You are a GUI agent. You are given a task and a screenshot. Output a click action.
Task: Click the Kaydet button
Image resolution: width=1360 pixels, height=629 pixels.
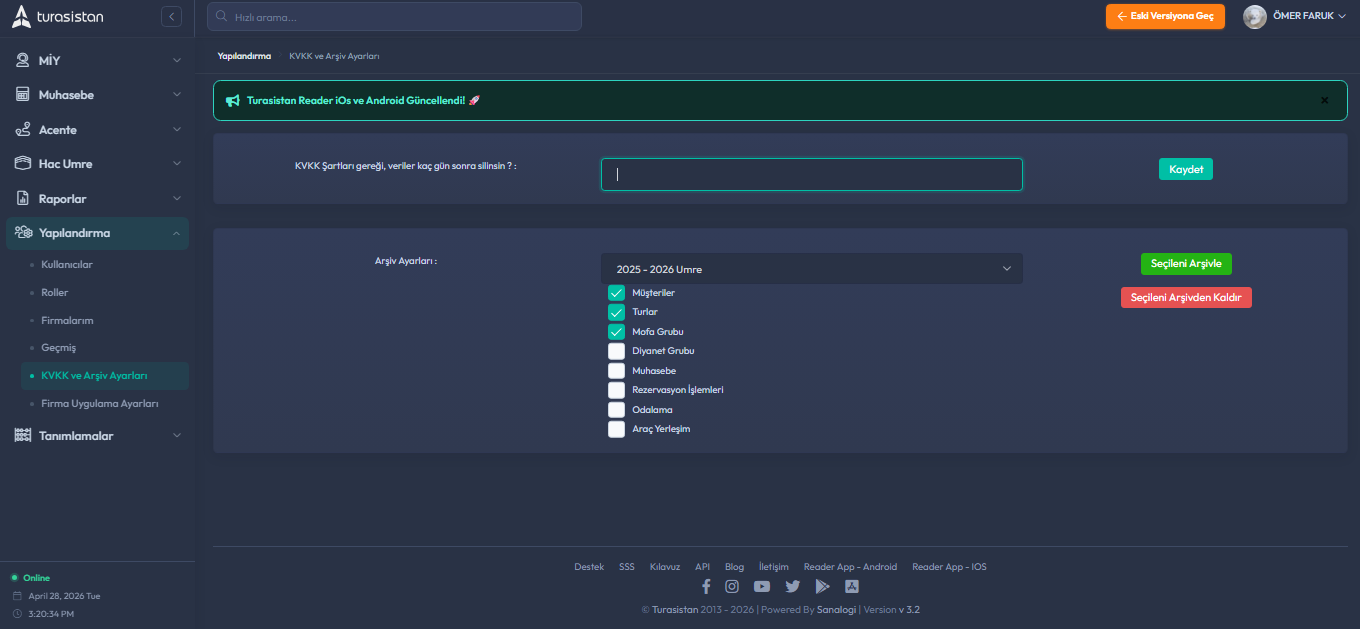point(1185,169)
